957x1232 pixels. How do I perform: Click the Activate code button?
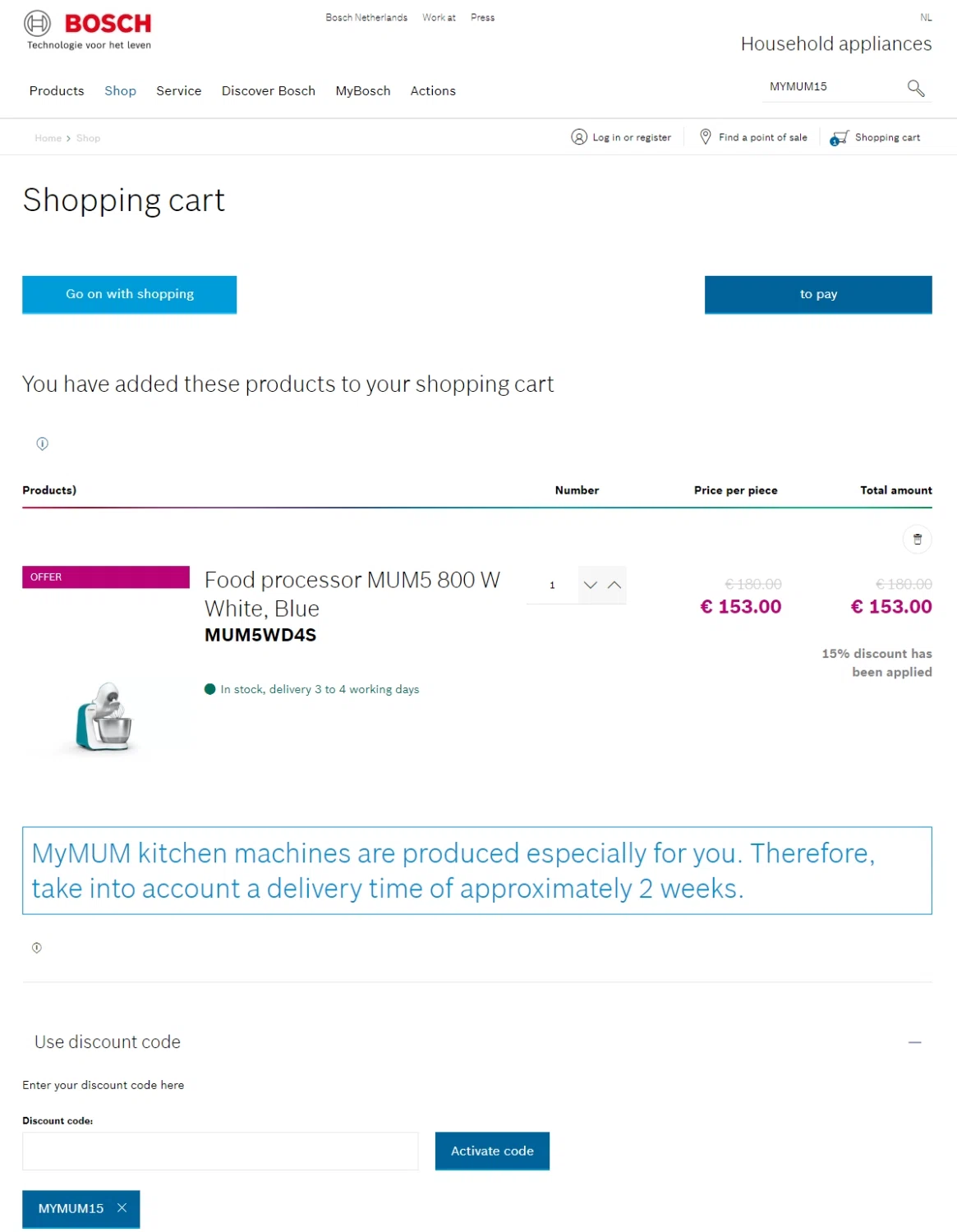click(492, 1151)
